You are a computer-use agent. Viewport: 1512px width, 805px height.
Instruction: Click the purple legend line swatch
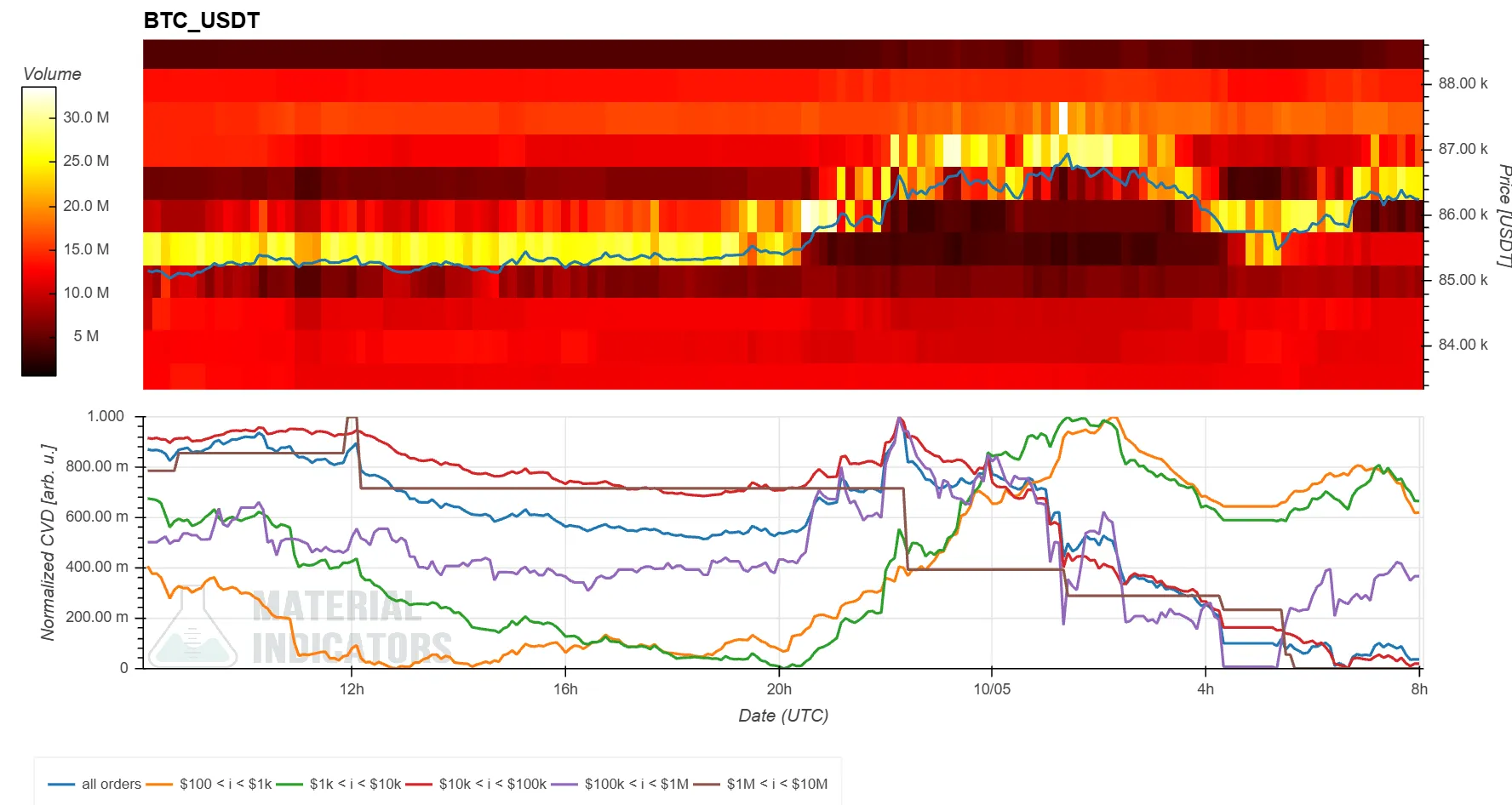pos(564,784)
